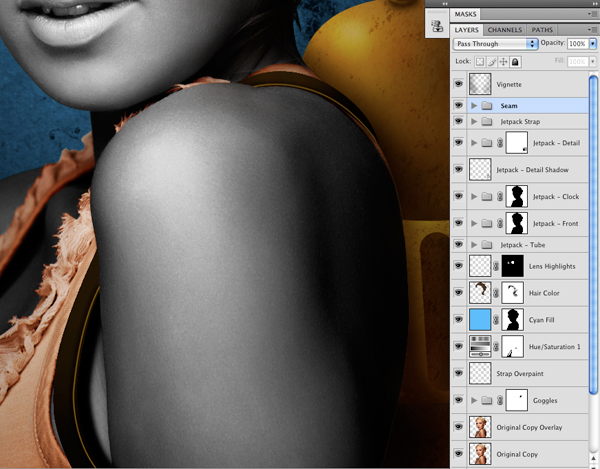Expand the Jetpack – Front group
This screenshot has width=600, height=469.
474,223
